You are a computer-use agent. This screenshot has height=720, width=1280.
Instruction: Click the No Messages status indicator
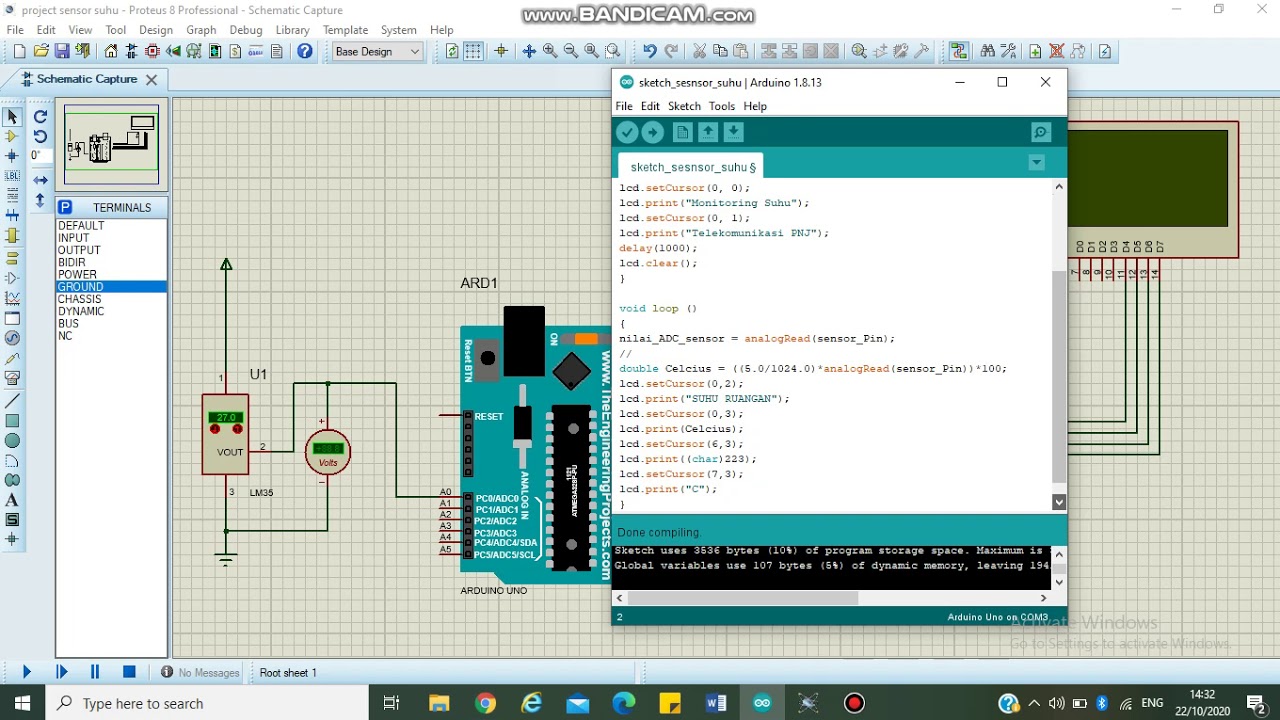(200, 673)
